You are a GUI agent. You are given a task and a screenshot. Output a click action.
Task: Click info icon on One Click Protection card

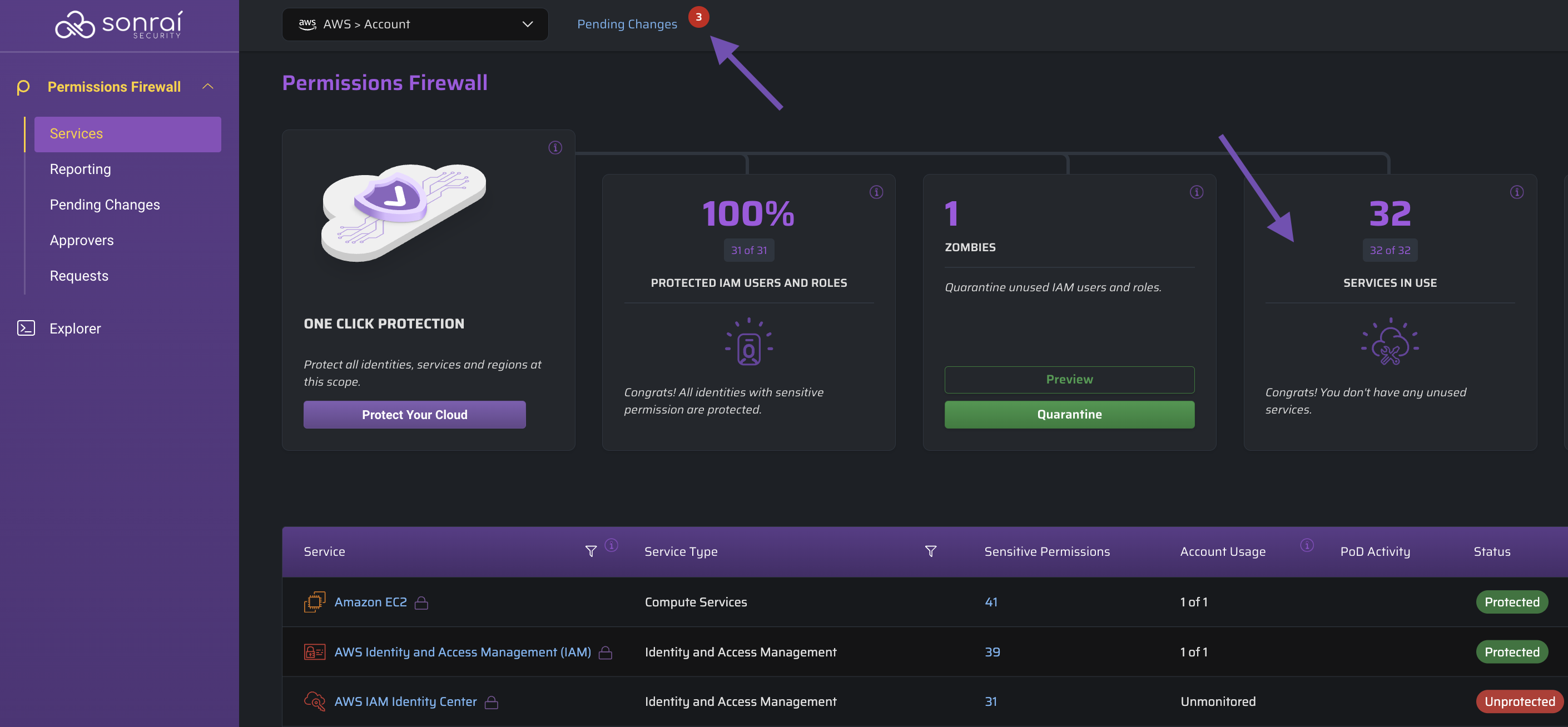[x=555, y=147]
